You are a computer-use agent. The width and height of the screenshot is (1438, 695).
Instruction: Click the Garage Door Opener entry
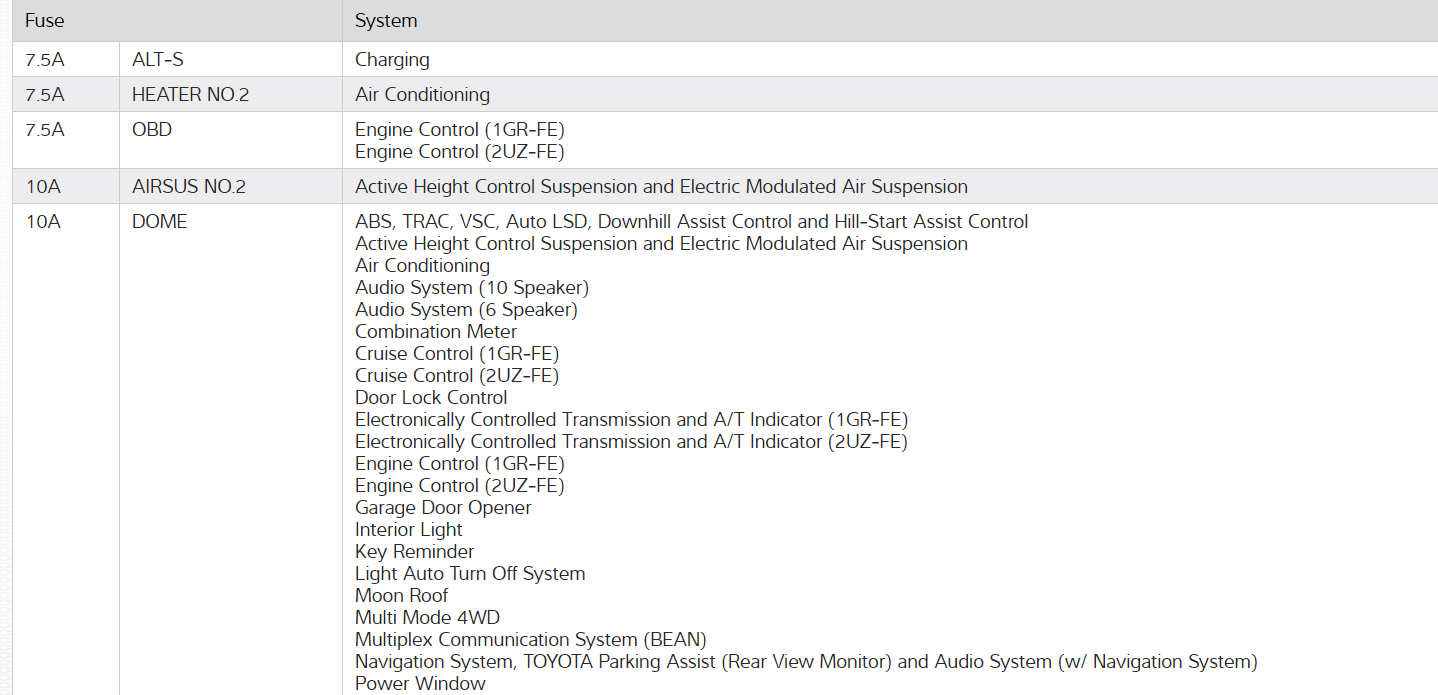click(443, 508)
